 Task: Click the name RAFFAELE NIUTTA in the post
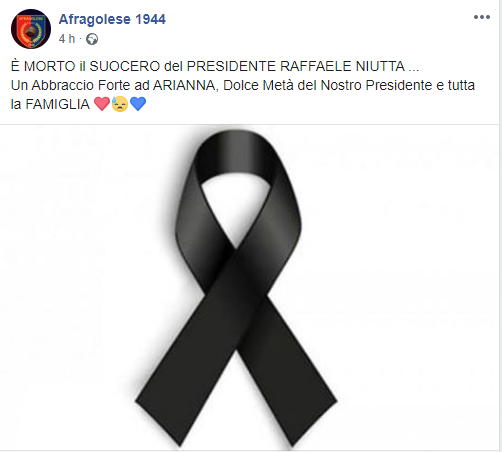[342, 66]
